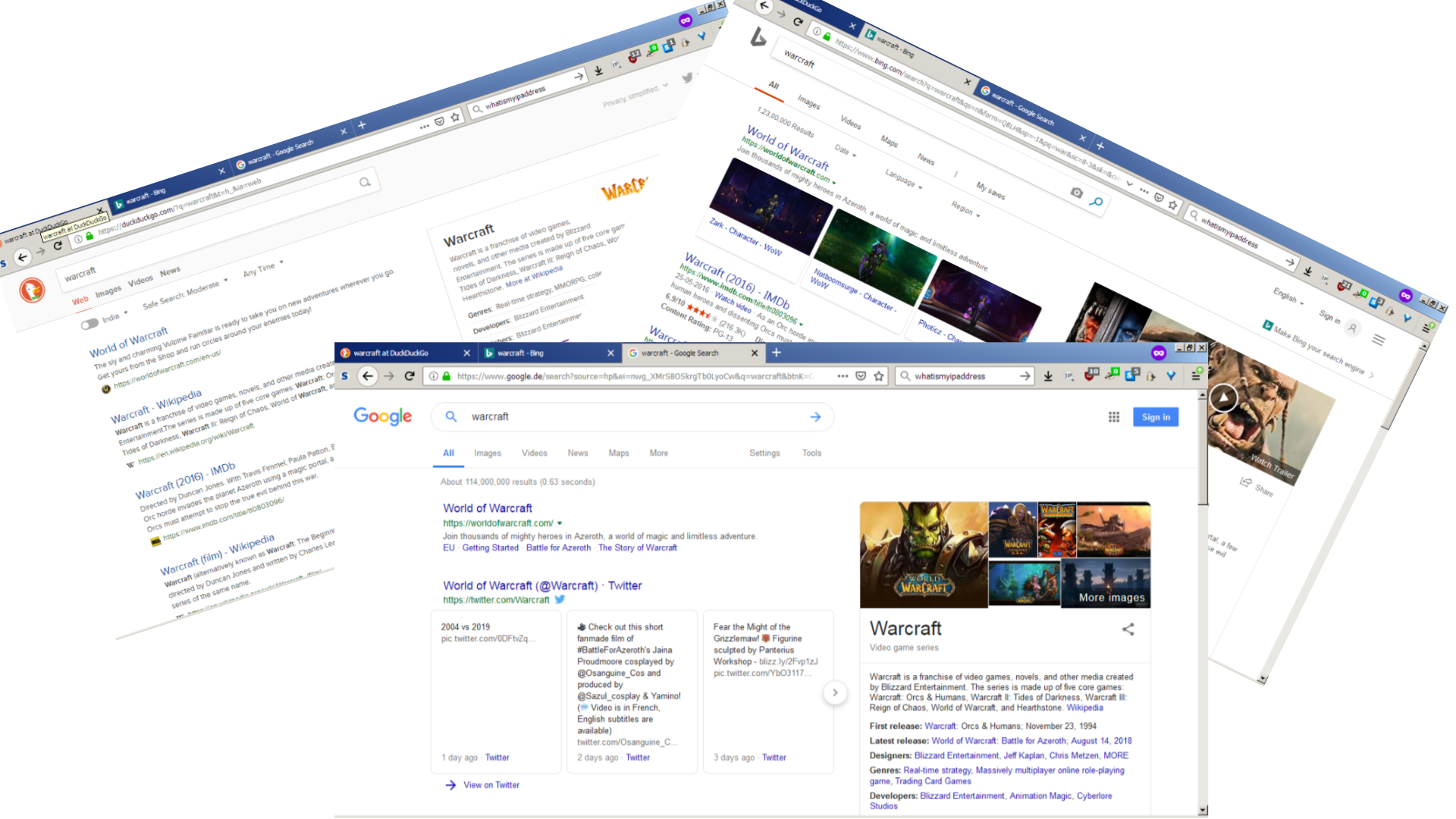Open Battle for Azeroth sitelink
The width and height of the screenshot is (1456, 819).
tap(558, 548)
